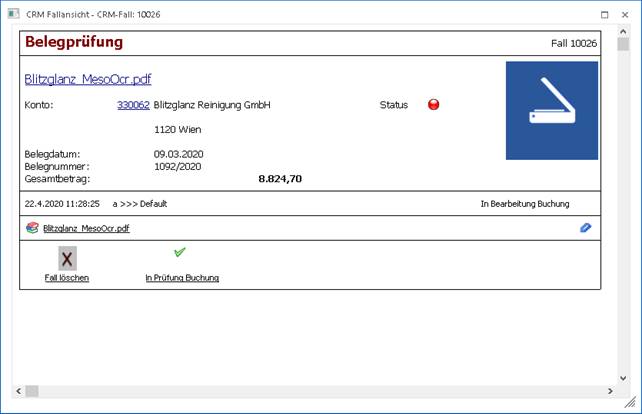
Task: Open account number 330062
Action: [x=133, y=105]
